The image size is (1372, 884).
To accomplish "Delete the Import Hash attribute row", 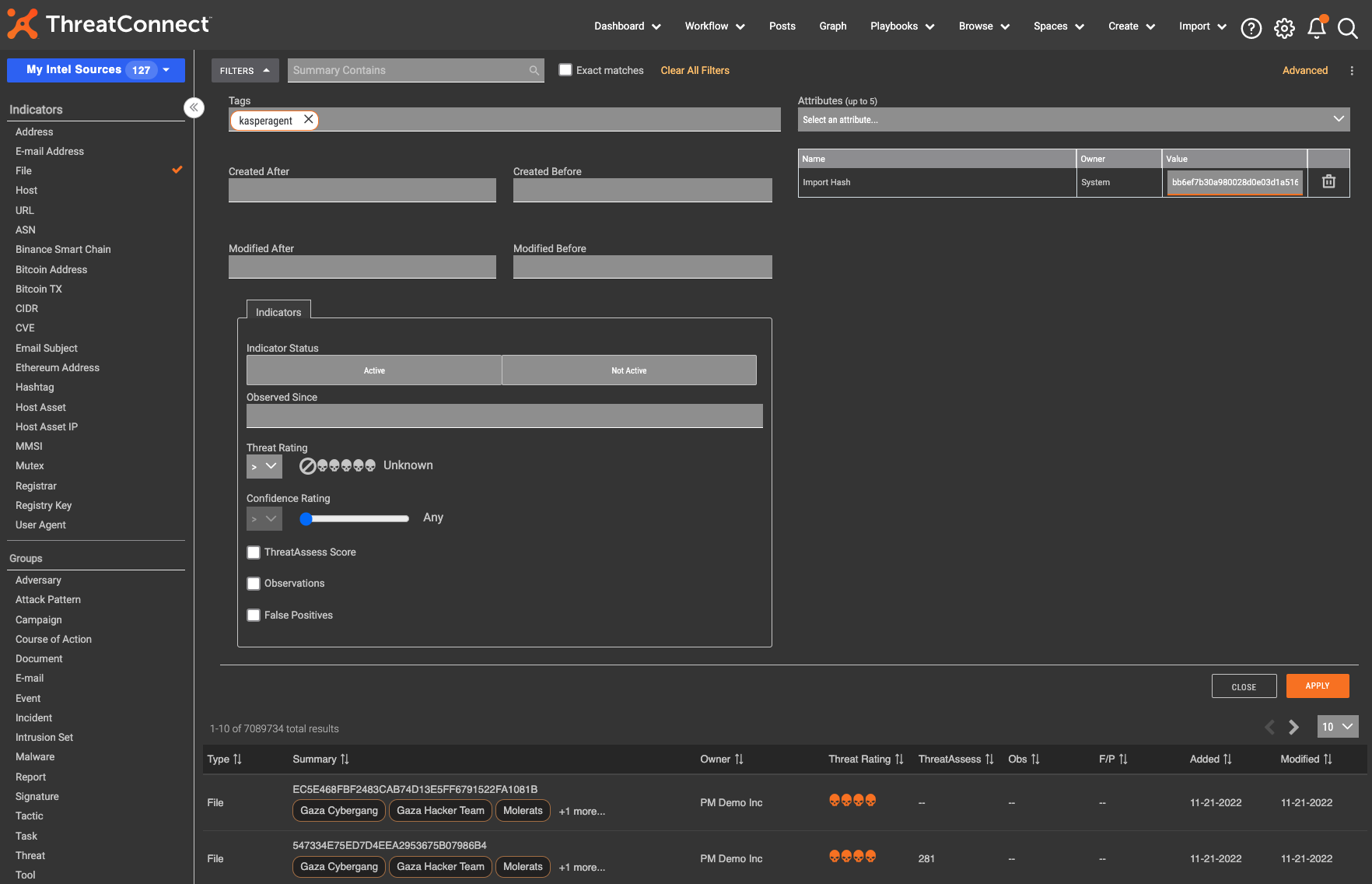I will click(x=1328, y=181).
